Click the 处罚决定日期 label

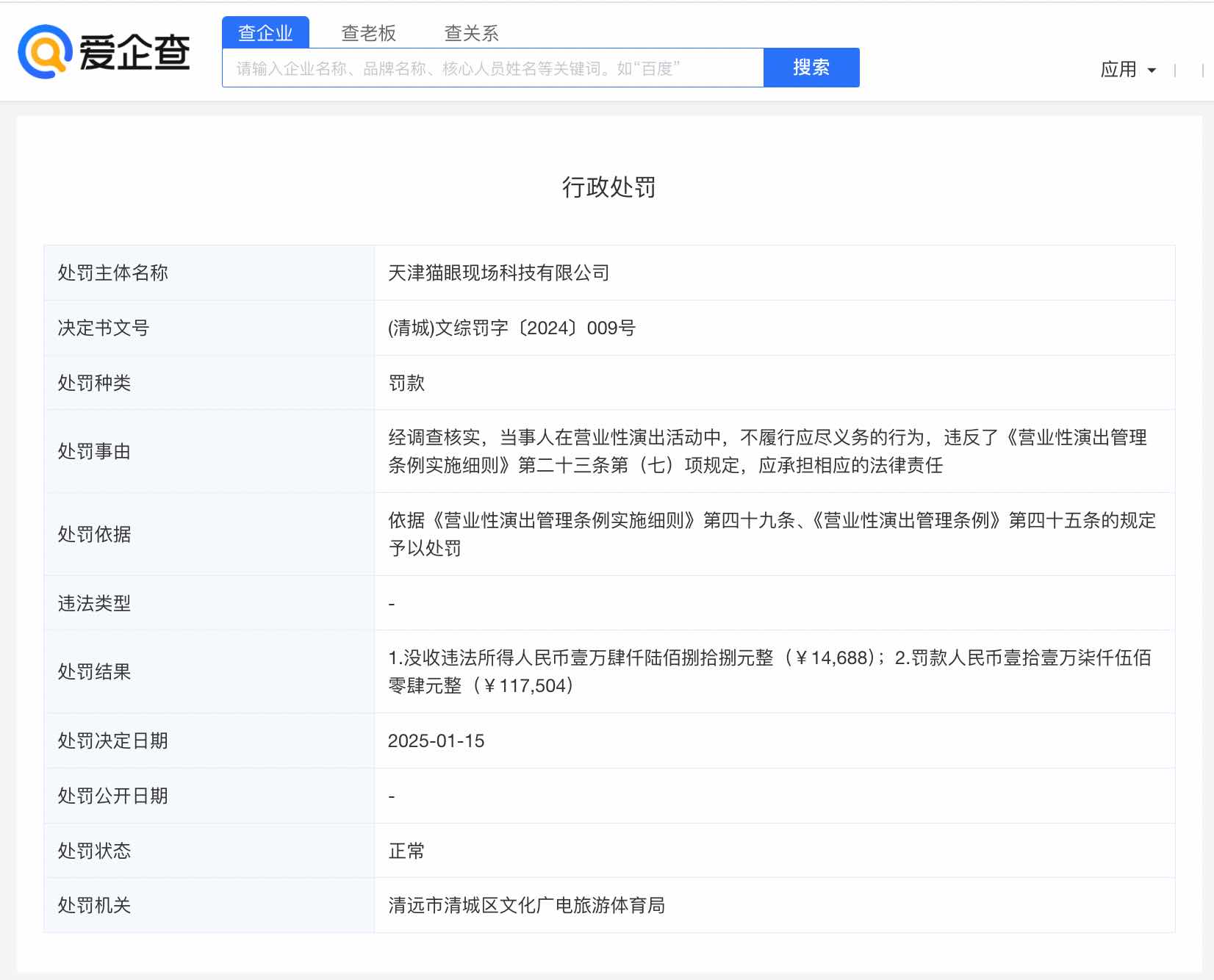[113, 741]
